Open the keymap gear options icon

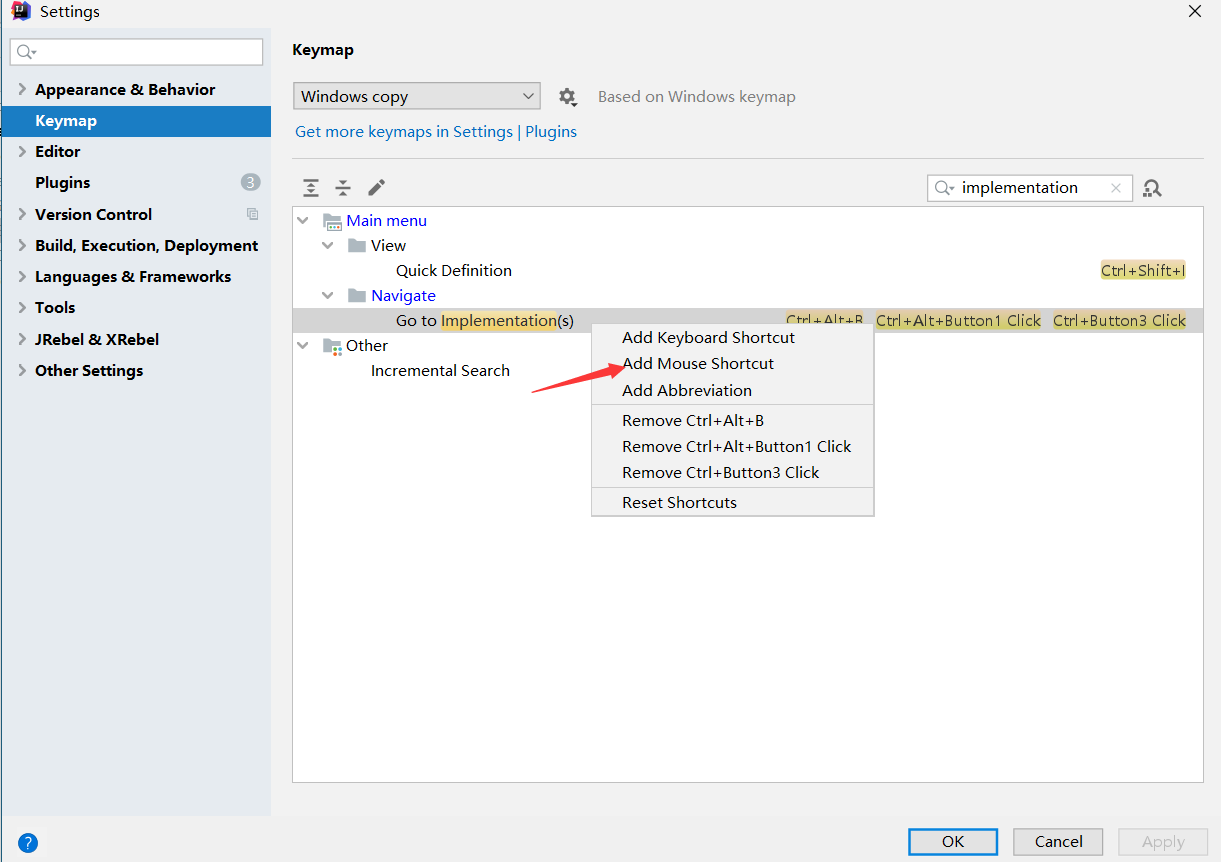click(x=568, y=97)
